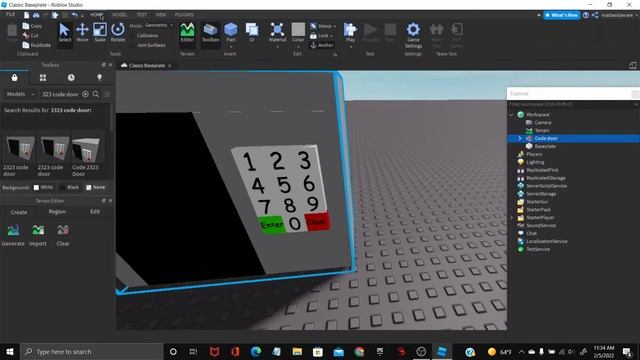Switch to Terrain Editor Region tab

57,212
